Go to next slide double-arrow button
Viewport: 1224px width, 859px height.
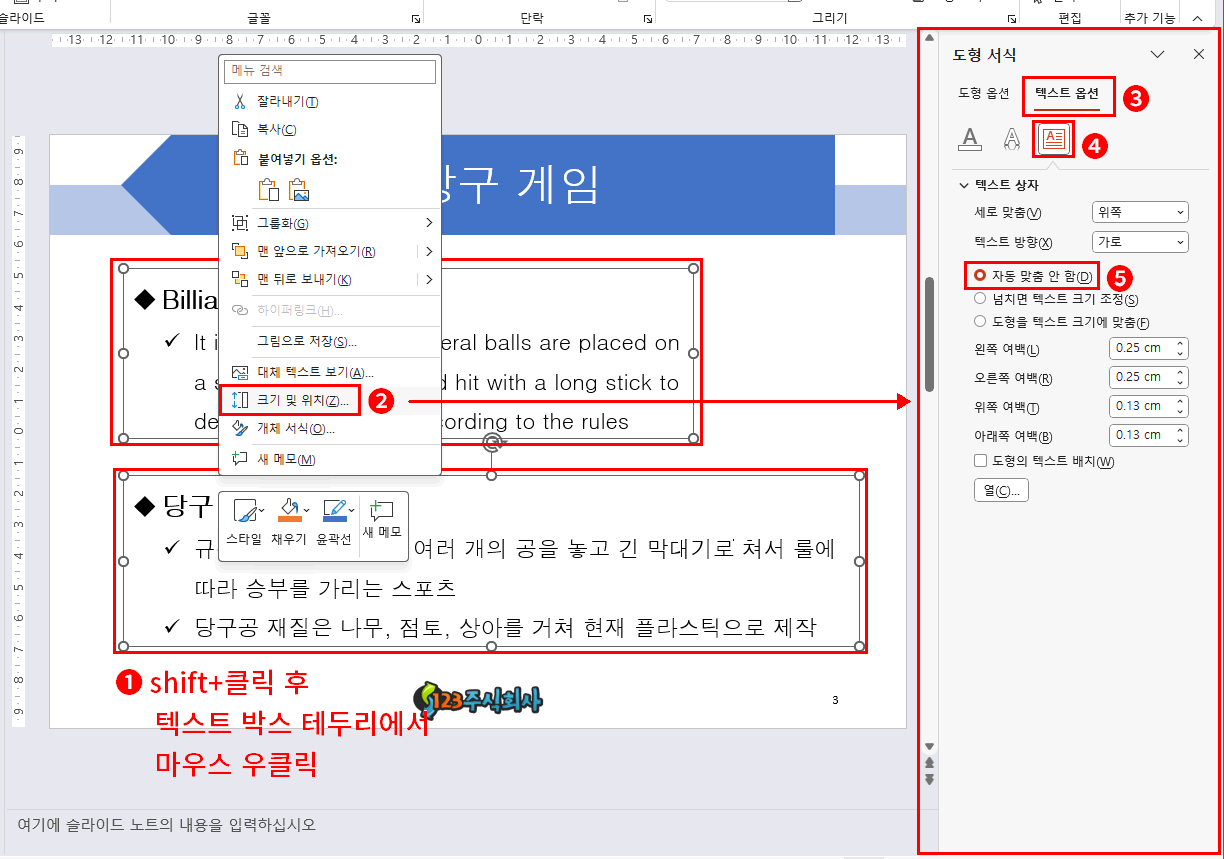pyautogui.click(x=929, y=779)
